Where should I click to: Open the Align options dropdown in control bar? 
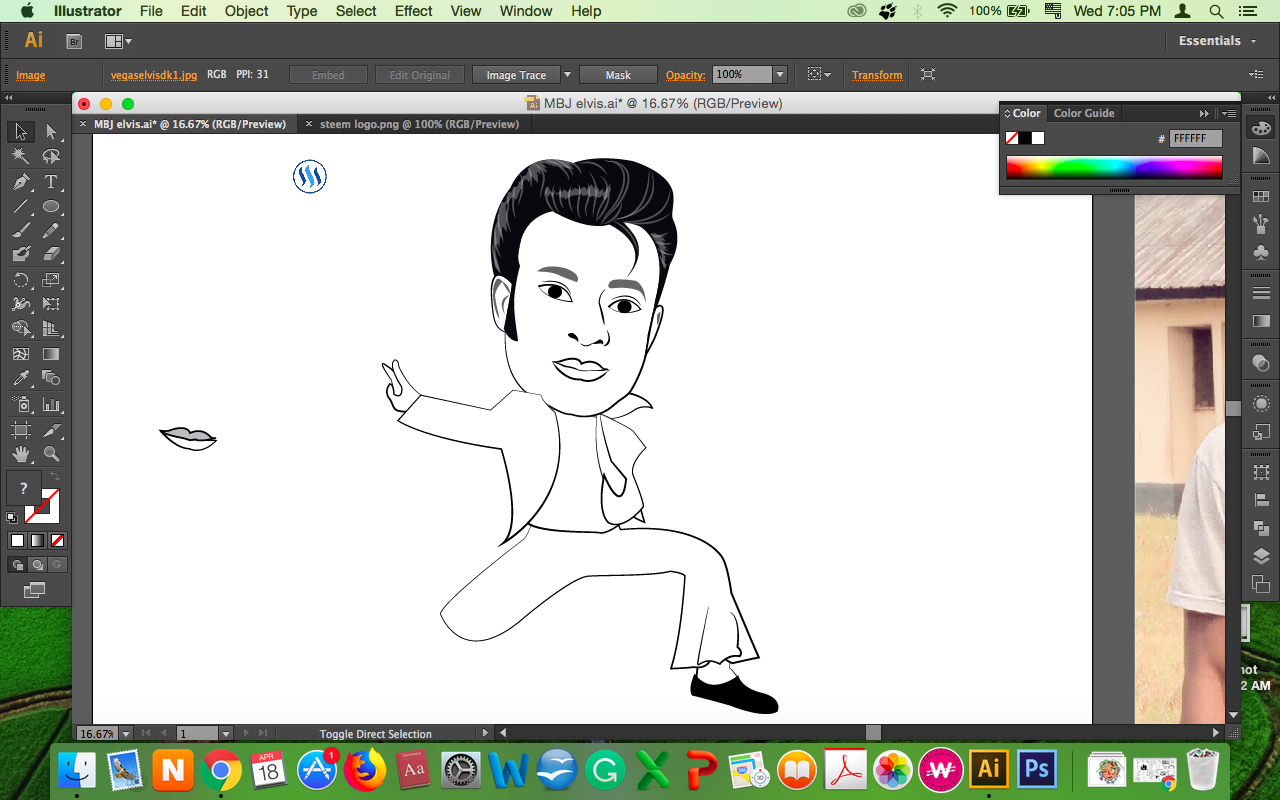(819, 75)
